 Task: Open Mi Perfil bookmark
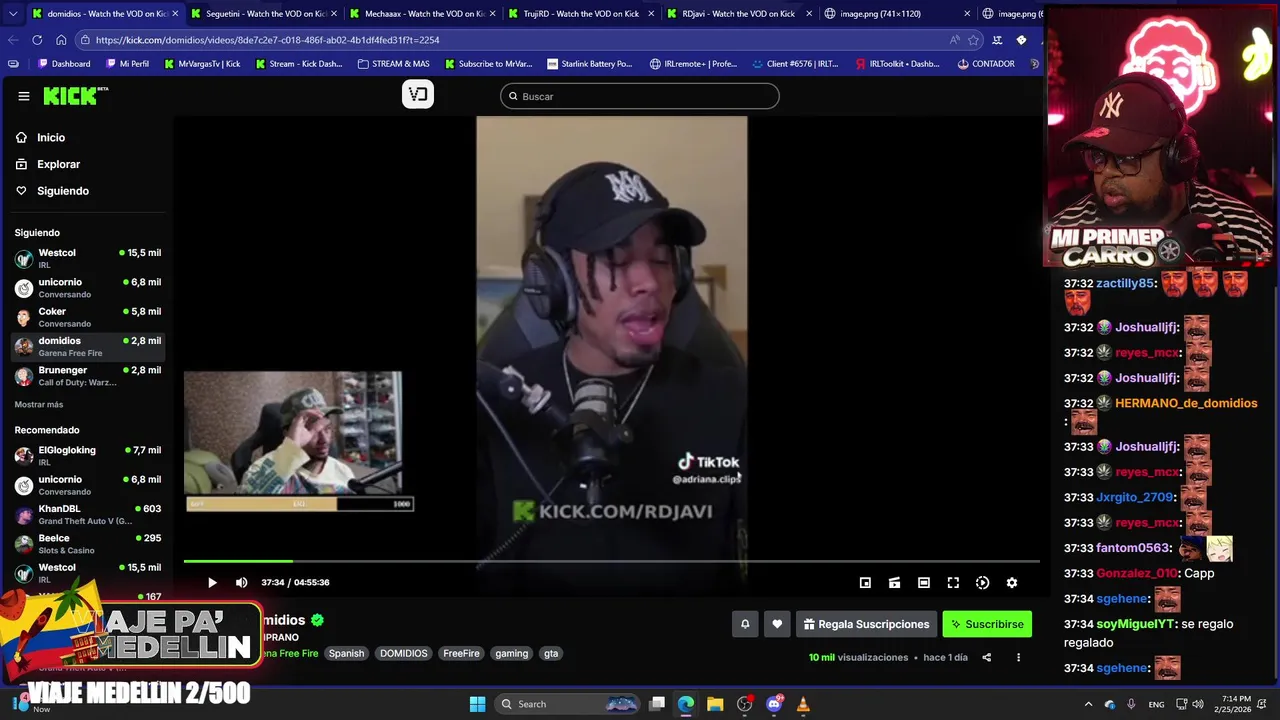pos(125,63)
